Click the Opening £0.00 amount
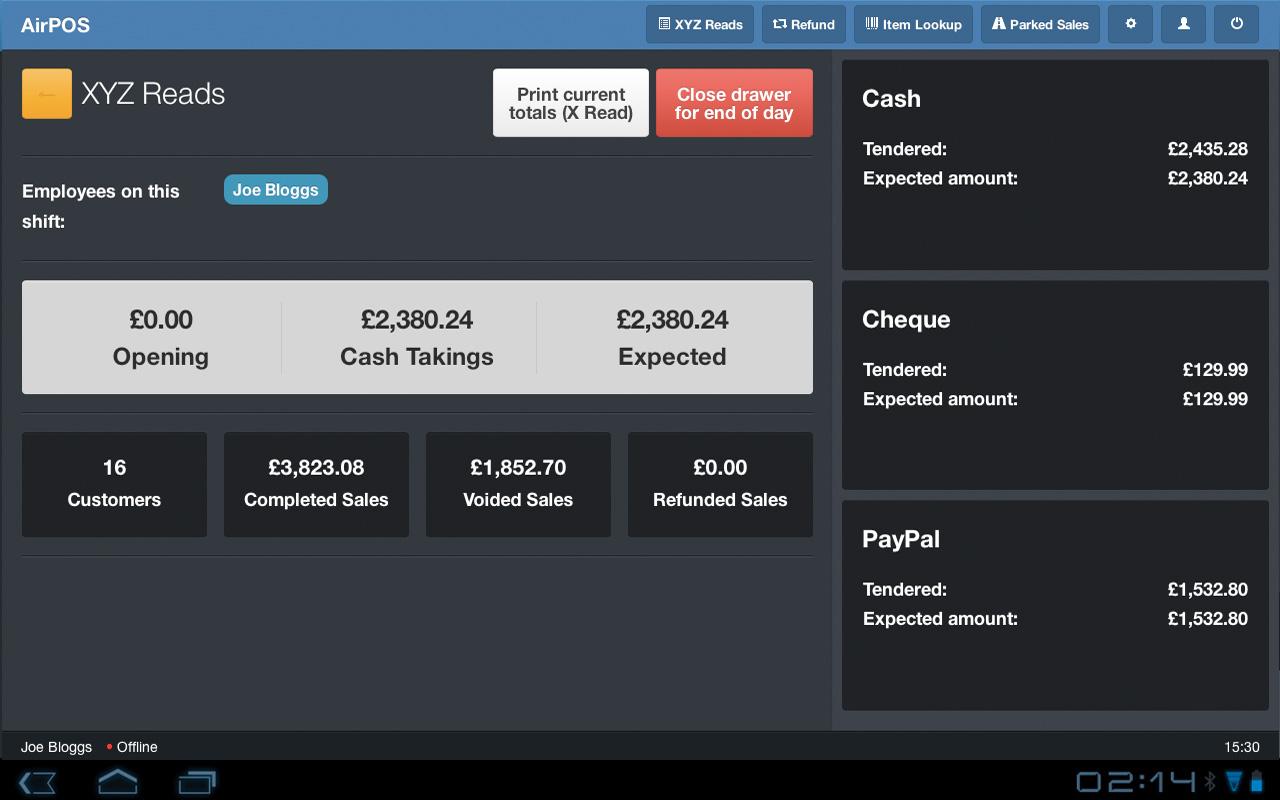The width and height of the screenshot is (1280, 800). (x=161, y=320)
